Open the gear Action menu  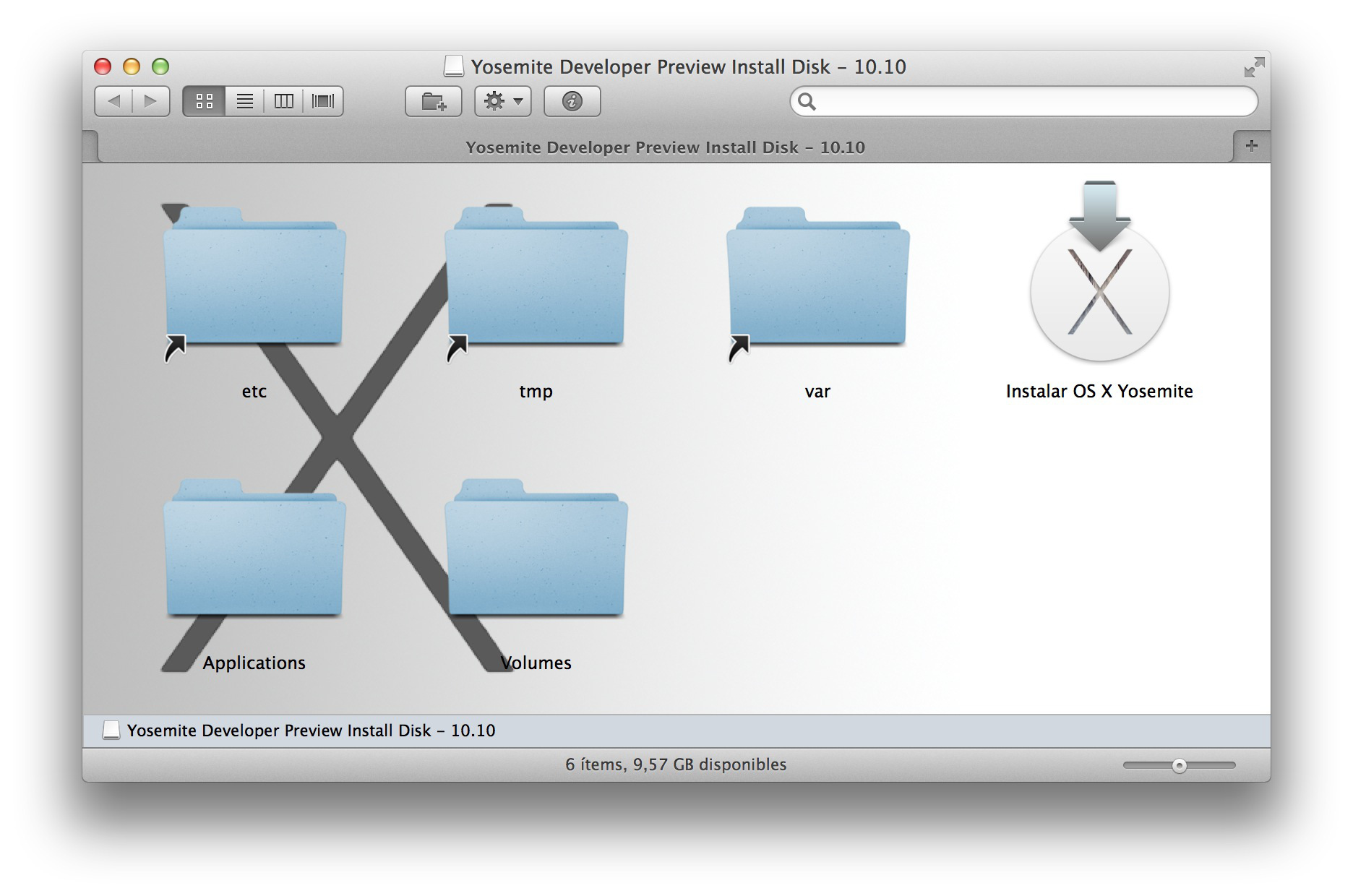[503, 101]
